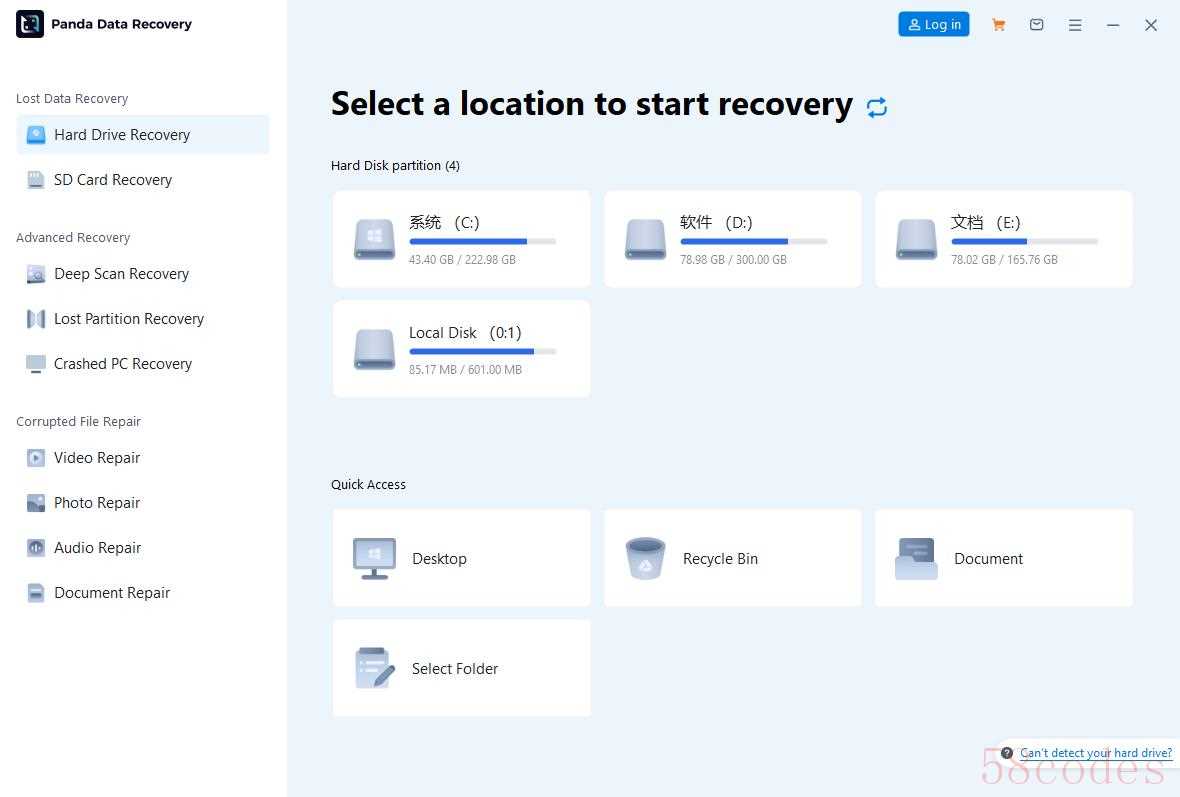Click the E: drive disk icon
Screen dimensions: 1180x797
click(917, 239)
